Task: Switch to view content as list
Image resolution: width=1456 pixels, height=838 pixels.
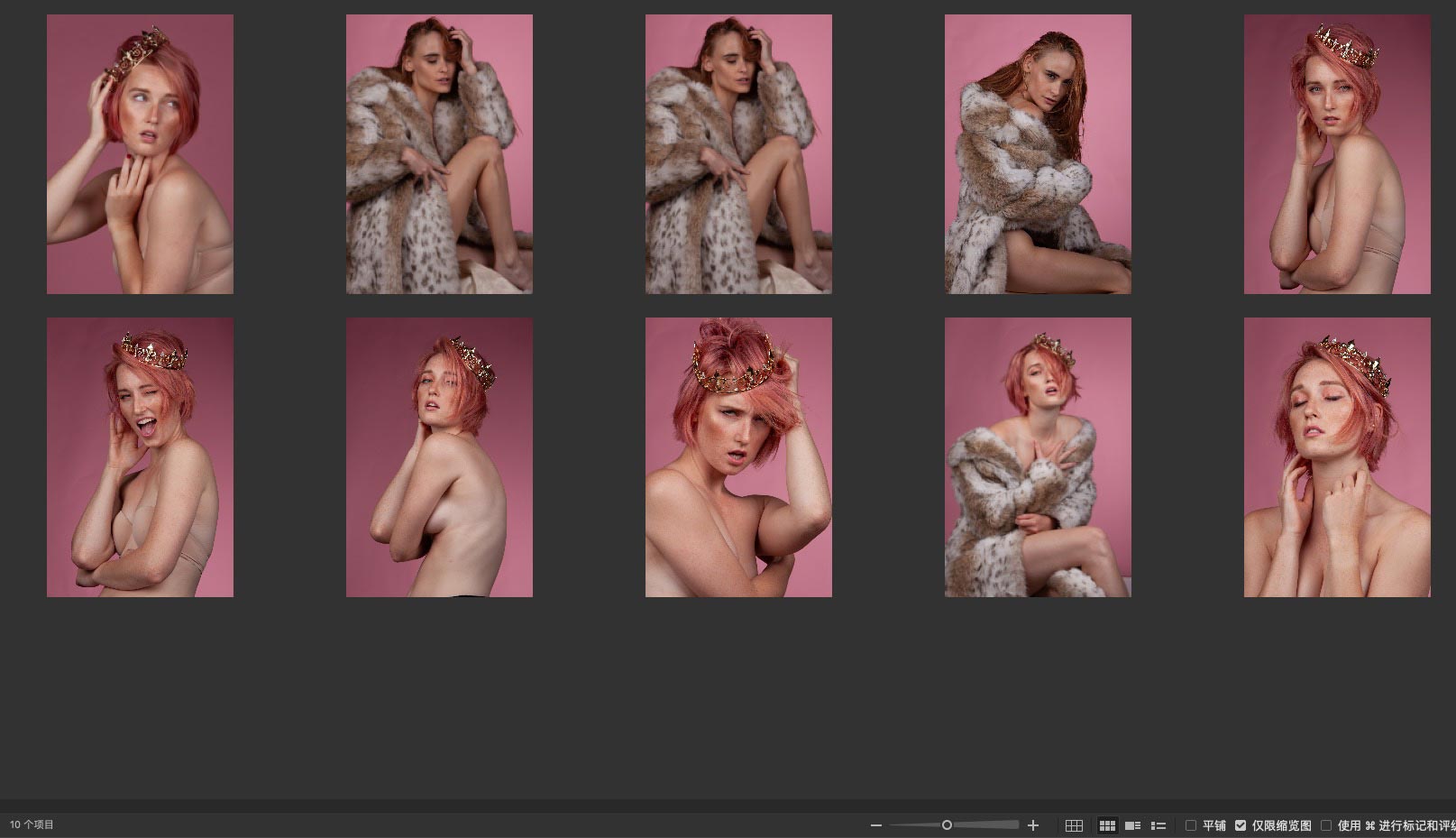Action: coord(1158,825)
